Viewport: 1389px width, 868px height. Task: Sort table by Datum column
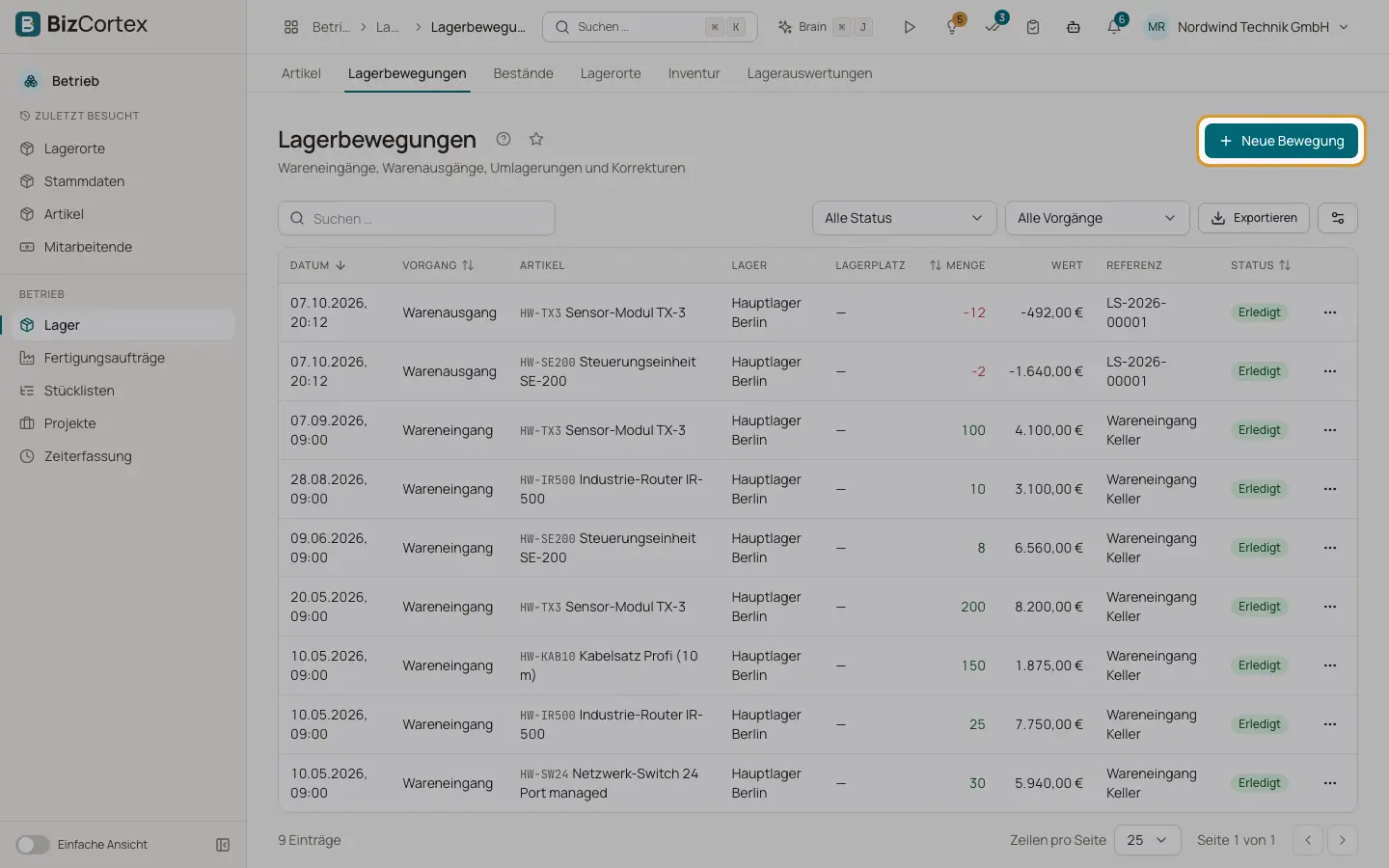317,265
